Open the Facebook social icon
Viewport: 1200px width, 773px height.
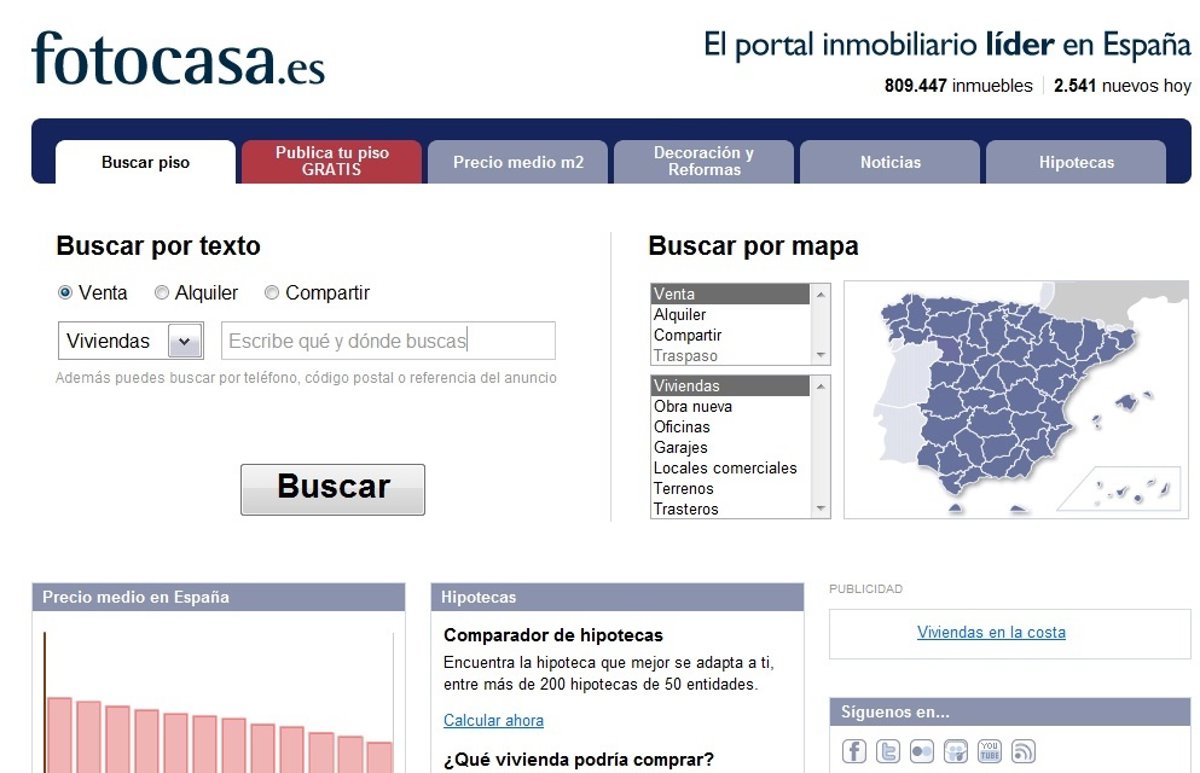[854, 751]
